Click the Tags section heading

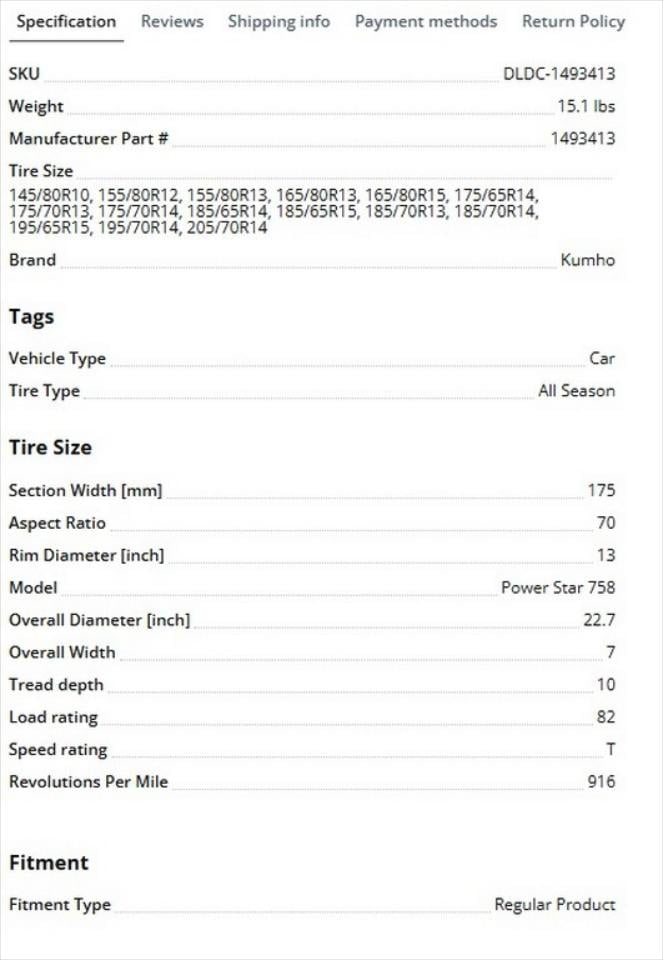point(31,317)
